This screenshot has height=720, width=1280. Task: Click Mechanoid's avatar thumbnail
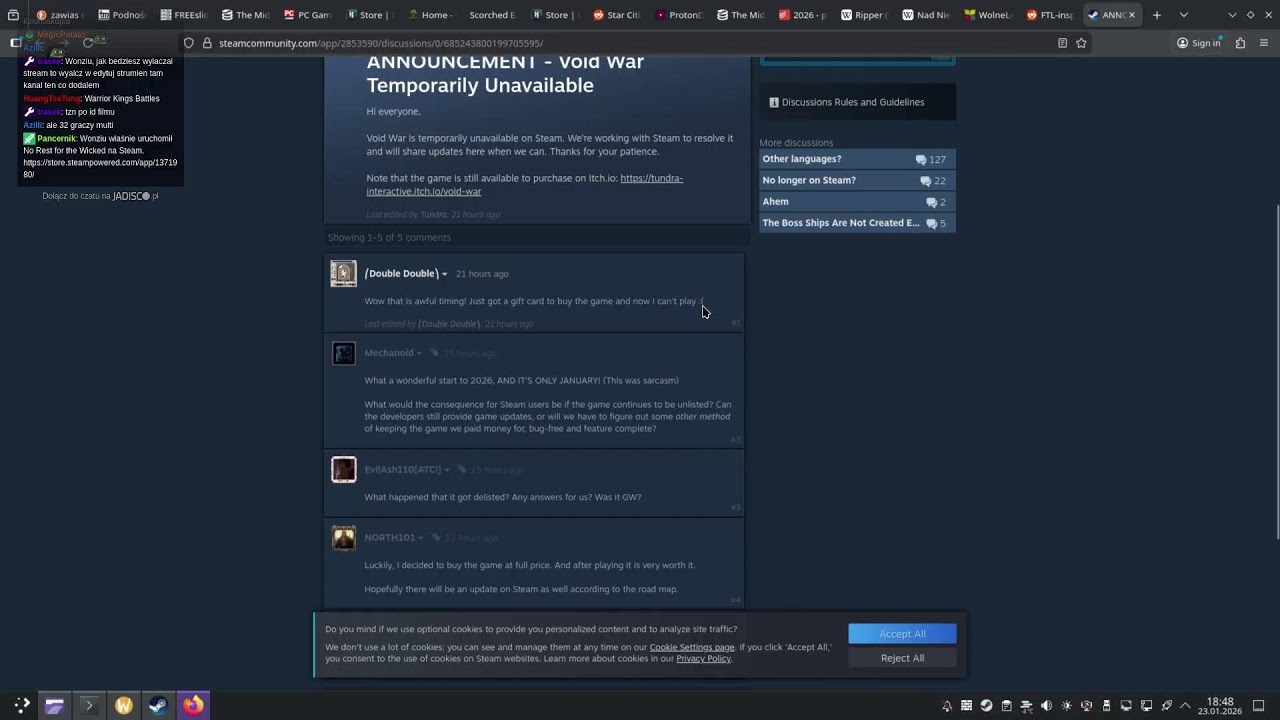[x=343, y=353]
